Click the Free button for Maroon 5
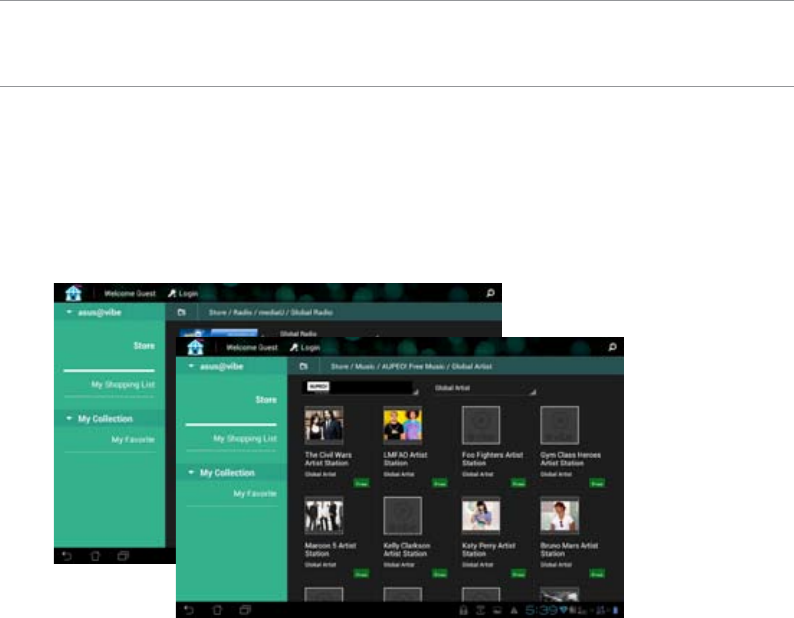The height and width of the screenshot is (618, 794). pos(361,574)
